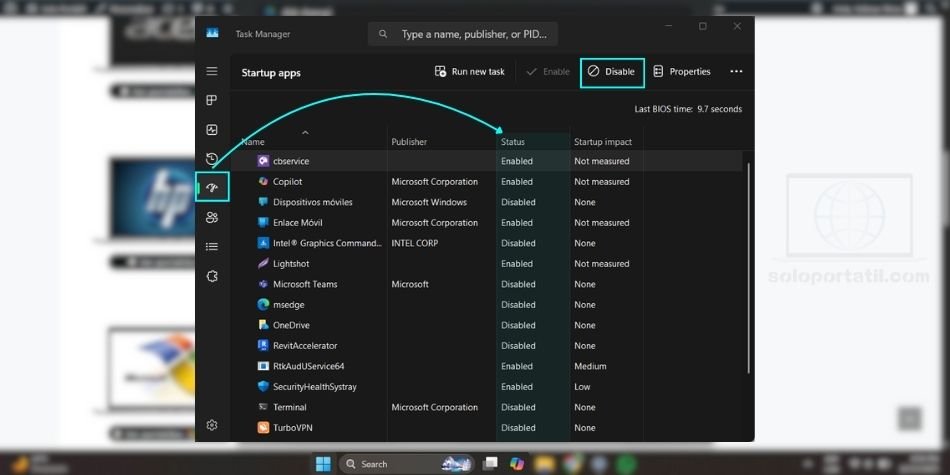Open the more options ellipsis menu

(736, 72)
